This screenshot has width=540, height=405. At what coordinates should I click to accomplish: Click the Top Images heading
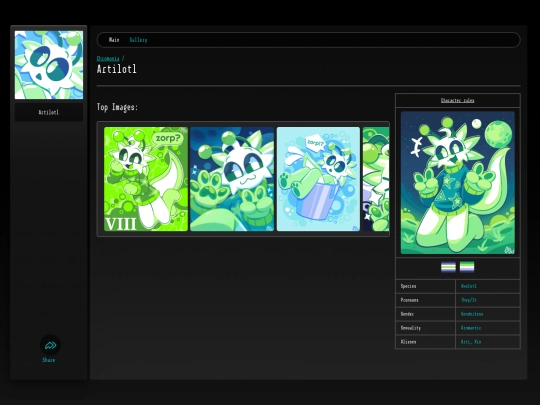pos(117,107)
